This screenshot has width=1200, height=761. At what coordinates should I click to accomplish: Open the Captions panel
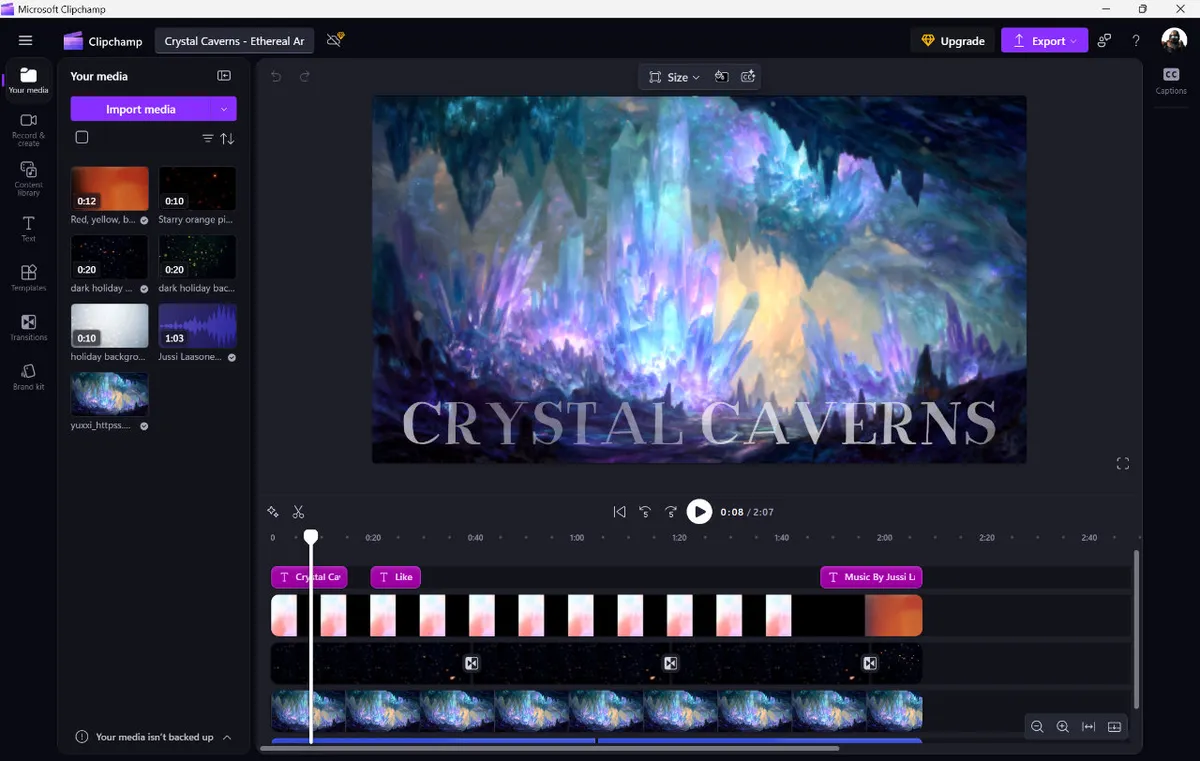1170,82
